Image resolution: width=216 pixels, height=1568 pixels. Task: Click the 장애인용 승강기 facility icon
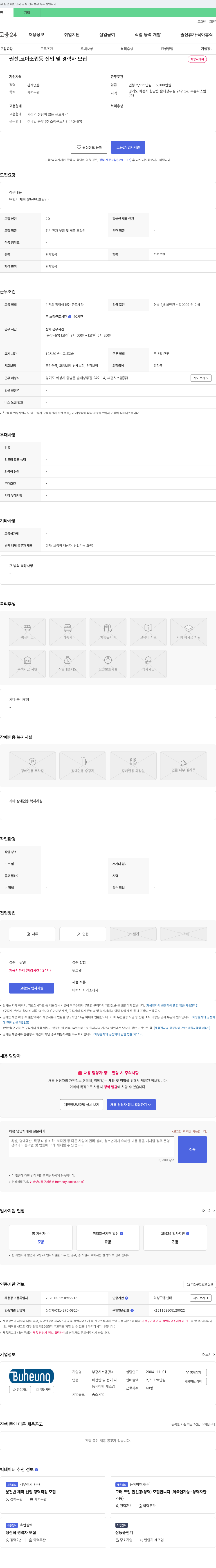click(x=83, y=765)
